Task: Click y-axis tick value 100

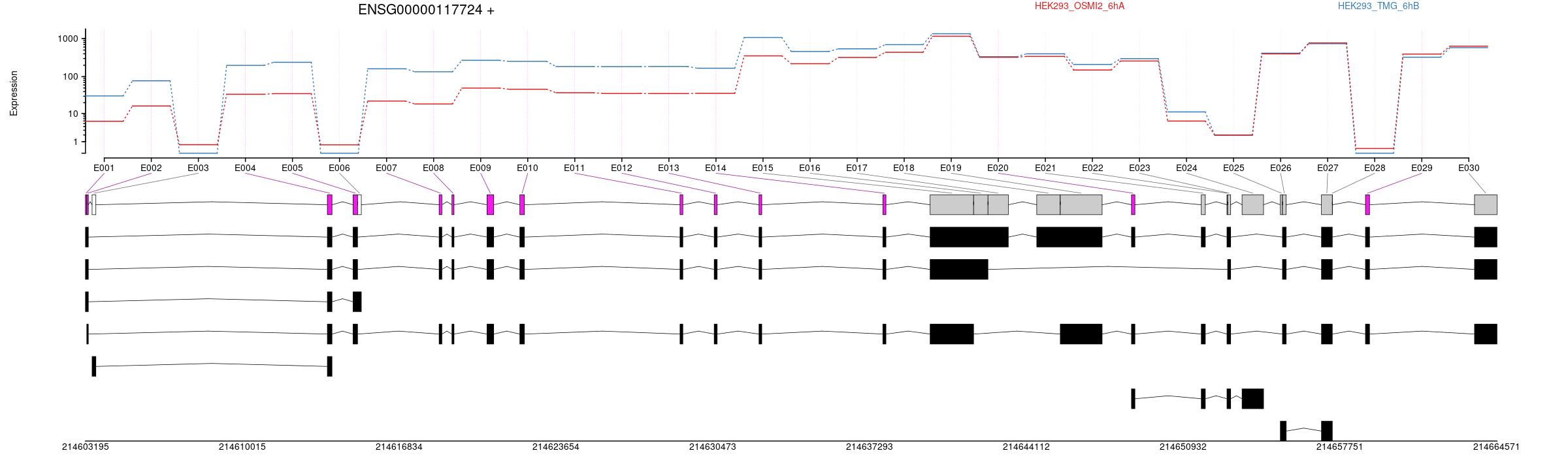Action: (x=71, y=76)
